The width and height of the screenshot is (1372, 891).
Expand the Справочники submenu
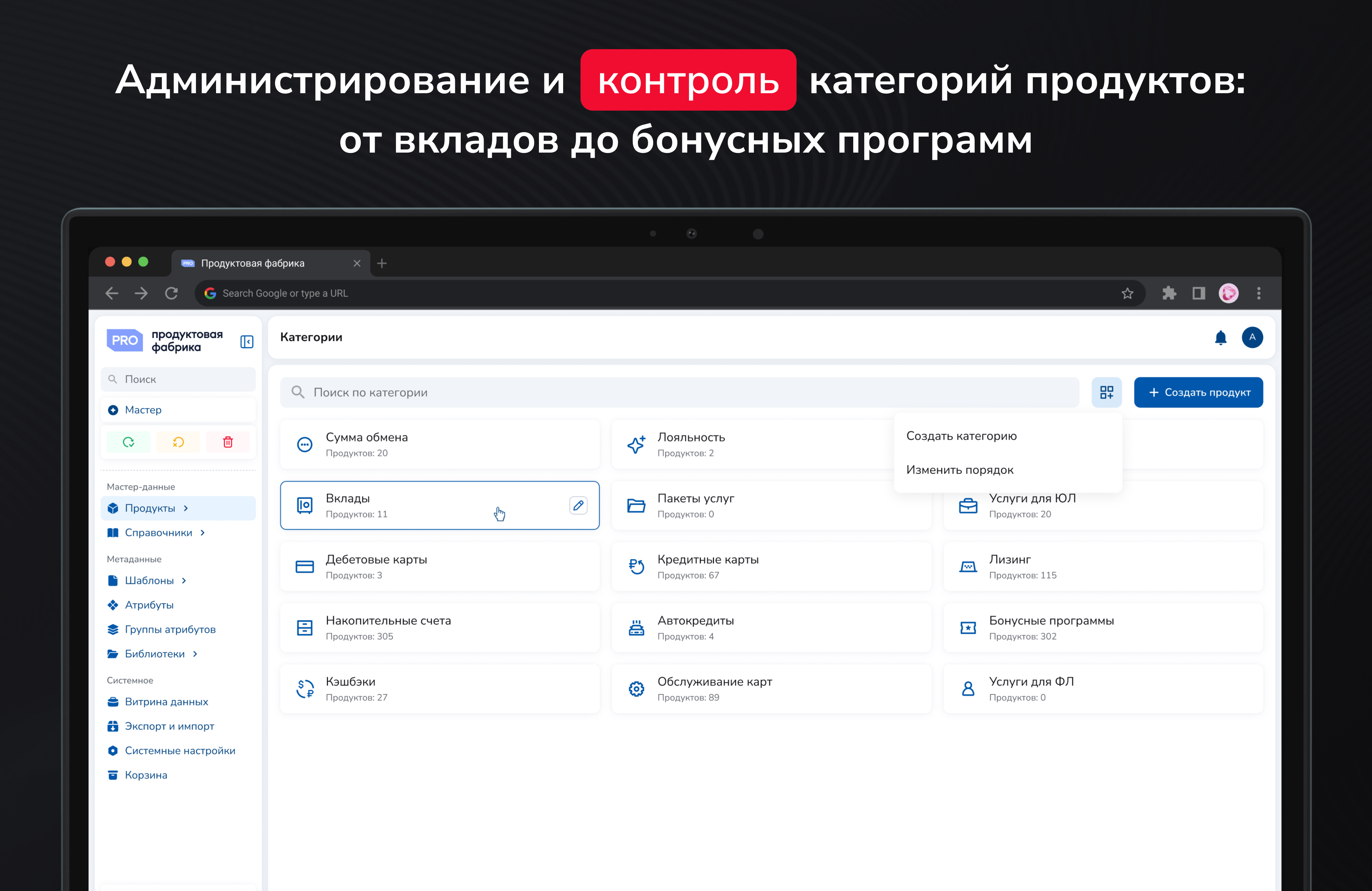pos(202,532)
